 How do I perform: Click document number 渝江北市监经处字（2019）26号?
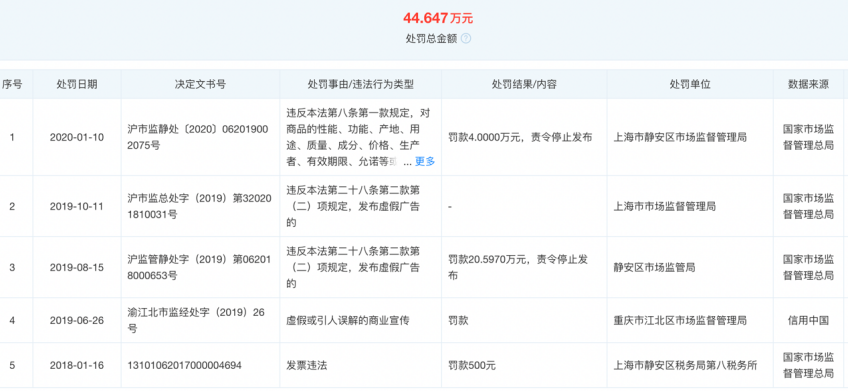click(x=196, y=320)
